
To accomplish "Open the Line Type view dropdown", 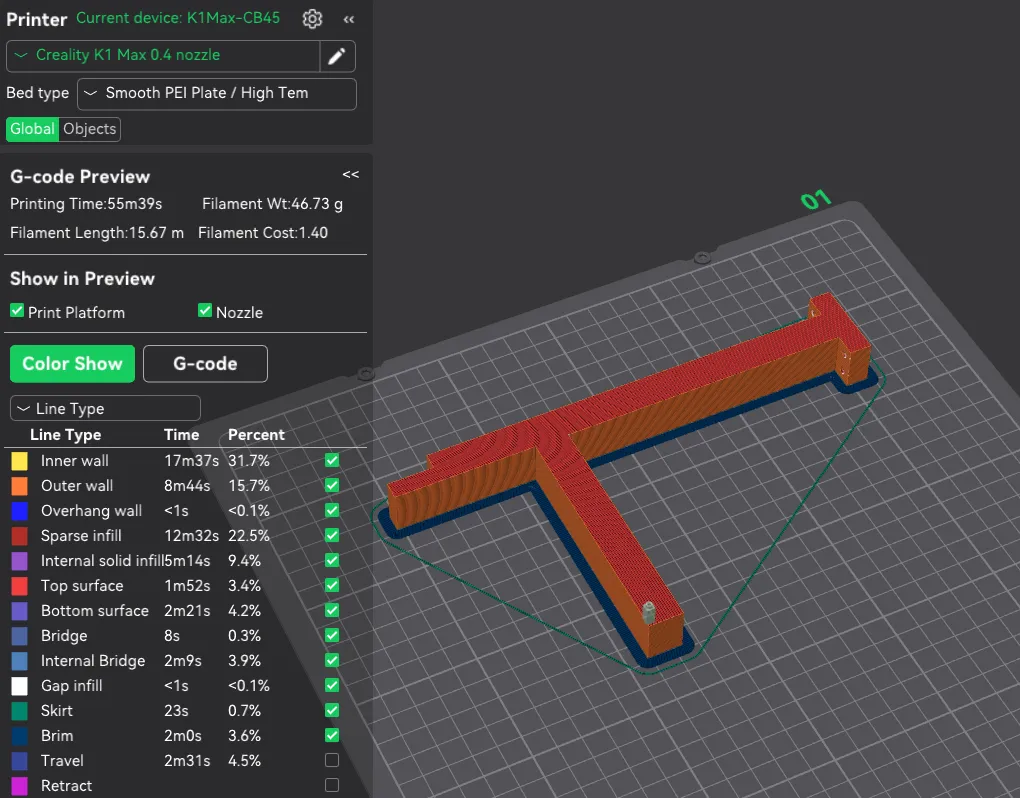I will point(105,408).
